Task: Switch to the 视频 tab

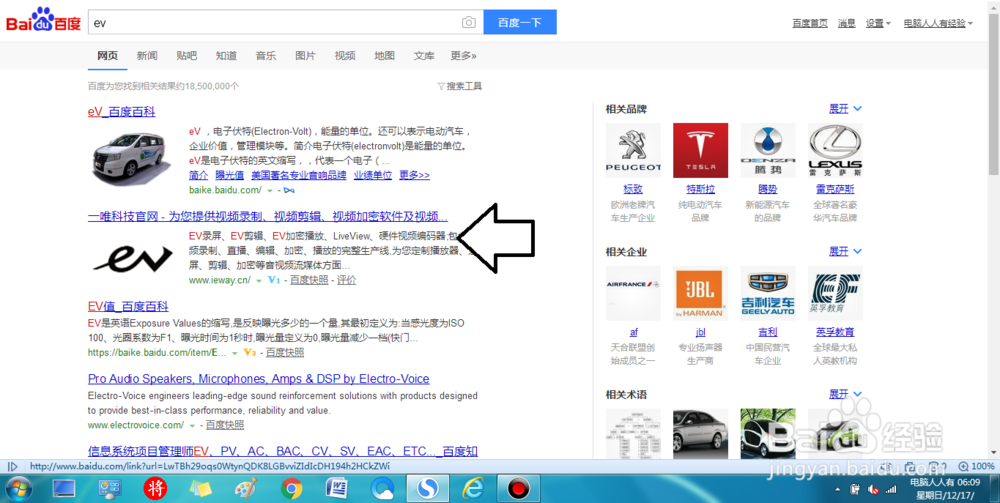Action: pos(344,55)
